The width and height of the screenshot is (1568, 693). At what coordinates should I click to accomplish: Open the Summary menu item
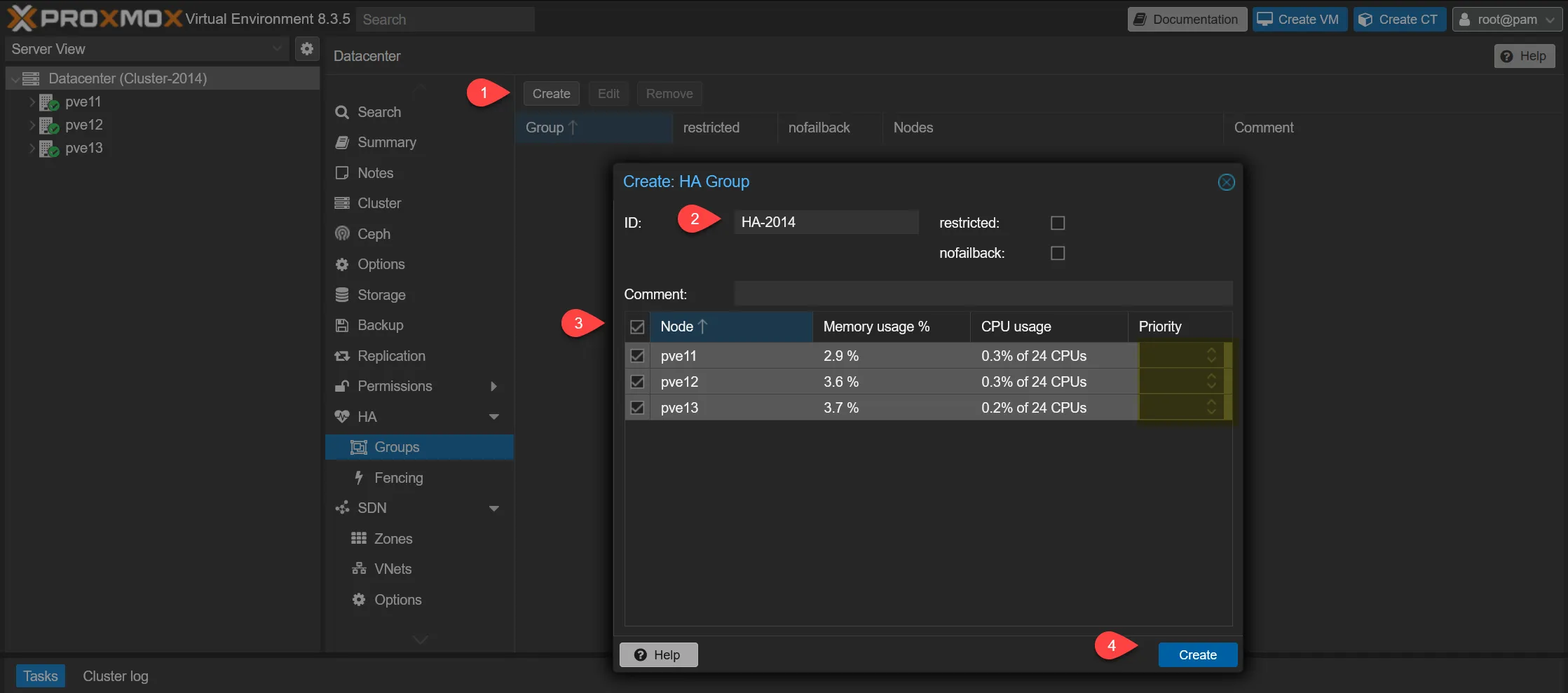pos(386,142)
